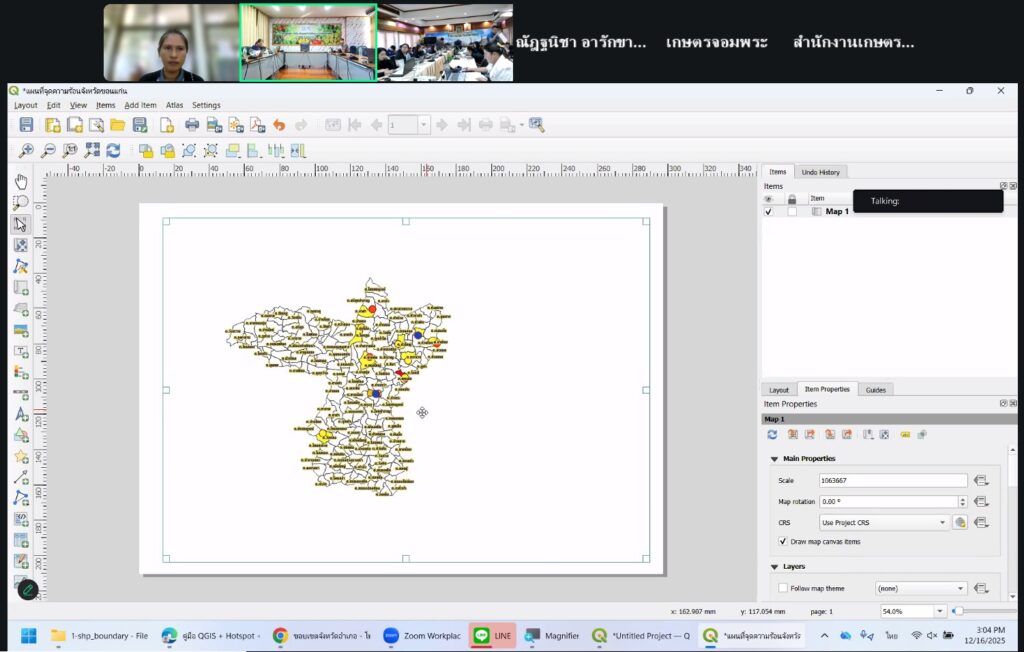
Task: Click the Add Label tool
Action: click(x=21, y=351)
